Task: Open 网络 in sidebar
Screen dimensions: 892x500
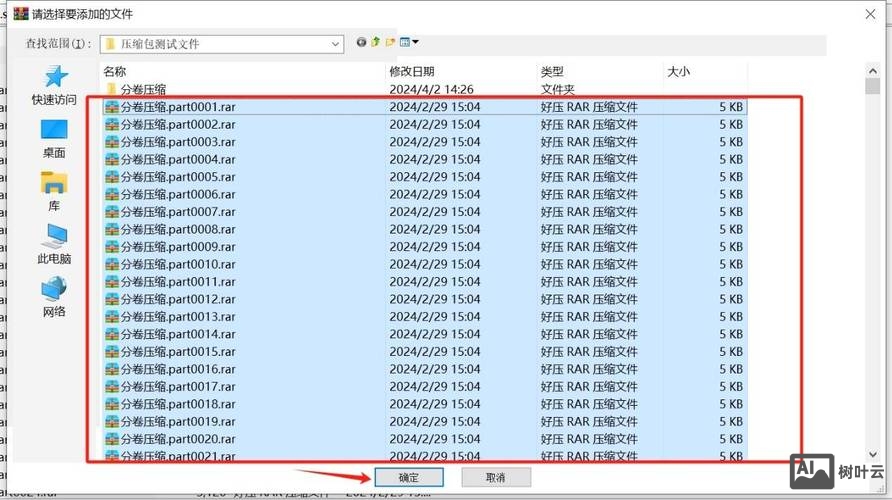Action: pos(54,297)
